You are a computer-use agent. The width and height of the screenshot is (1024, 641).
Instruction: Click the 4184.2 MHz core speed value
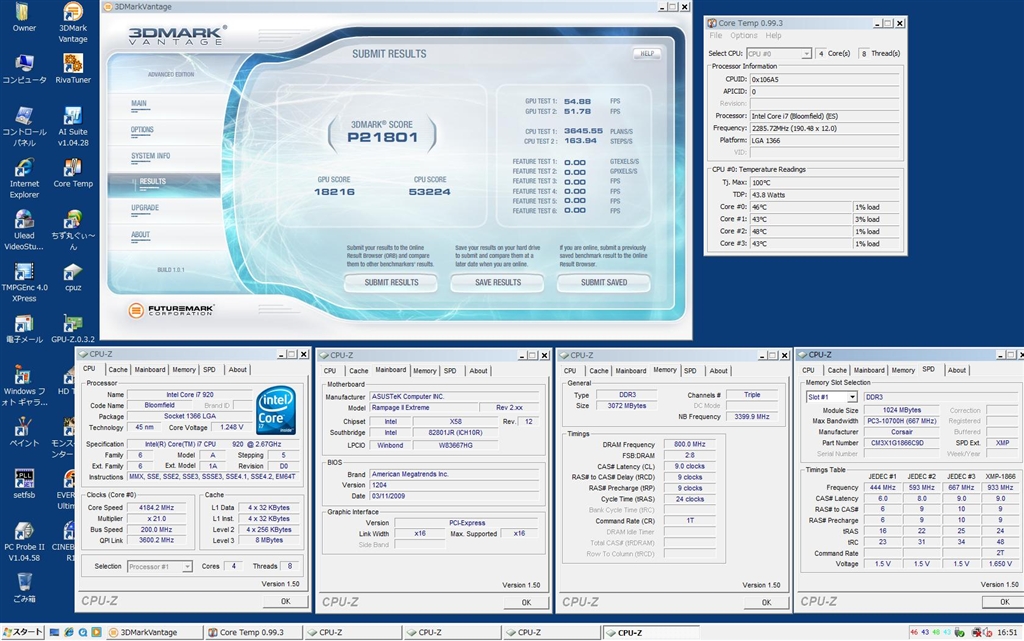pos(157,508)
